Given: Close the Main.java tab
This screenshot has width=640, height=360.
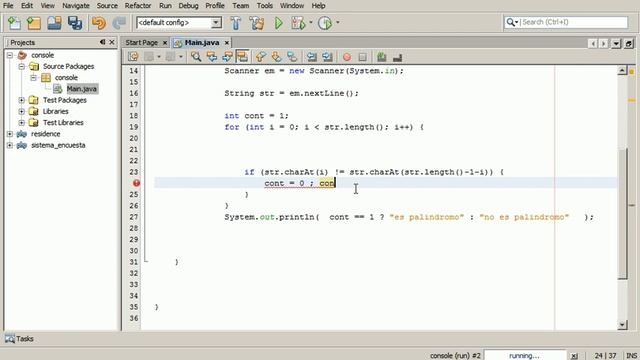Looking at the screenshot, I should [227, 42].
